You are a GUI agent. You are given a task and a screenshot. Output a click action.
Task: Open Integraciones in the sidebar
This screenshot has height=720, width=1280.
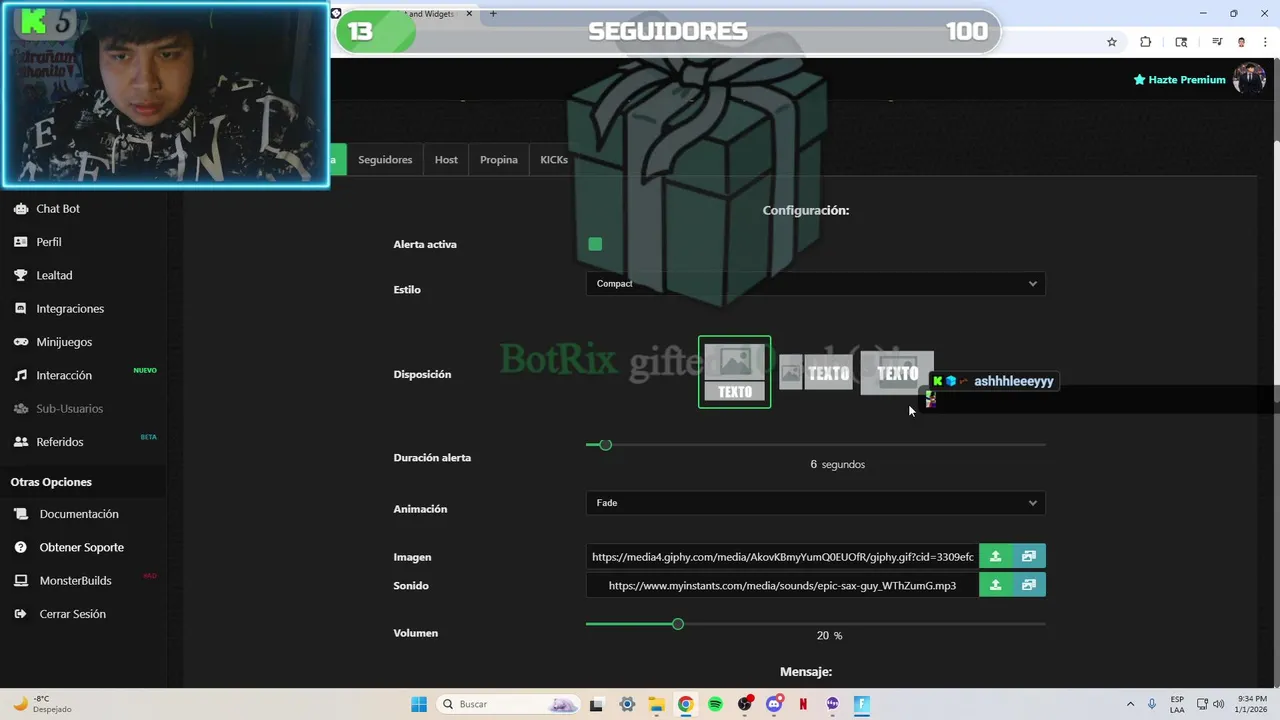70,309
